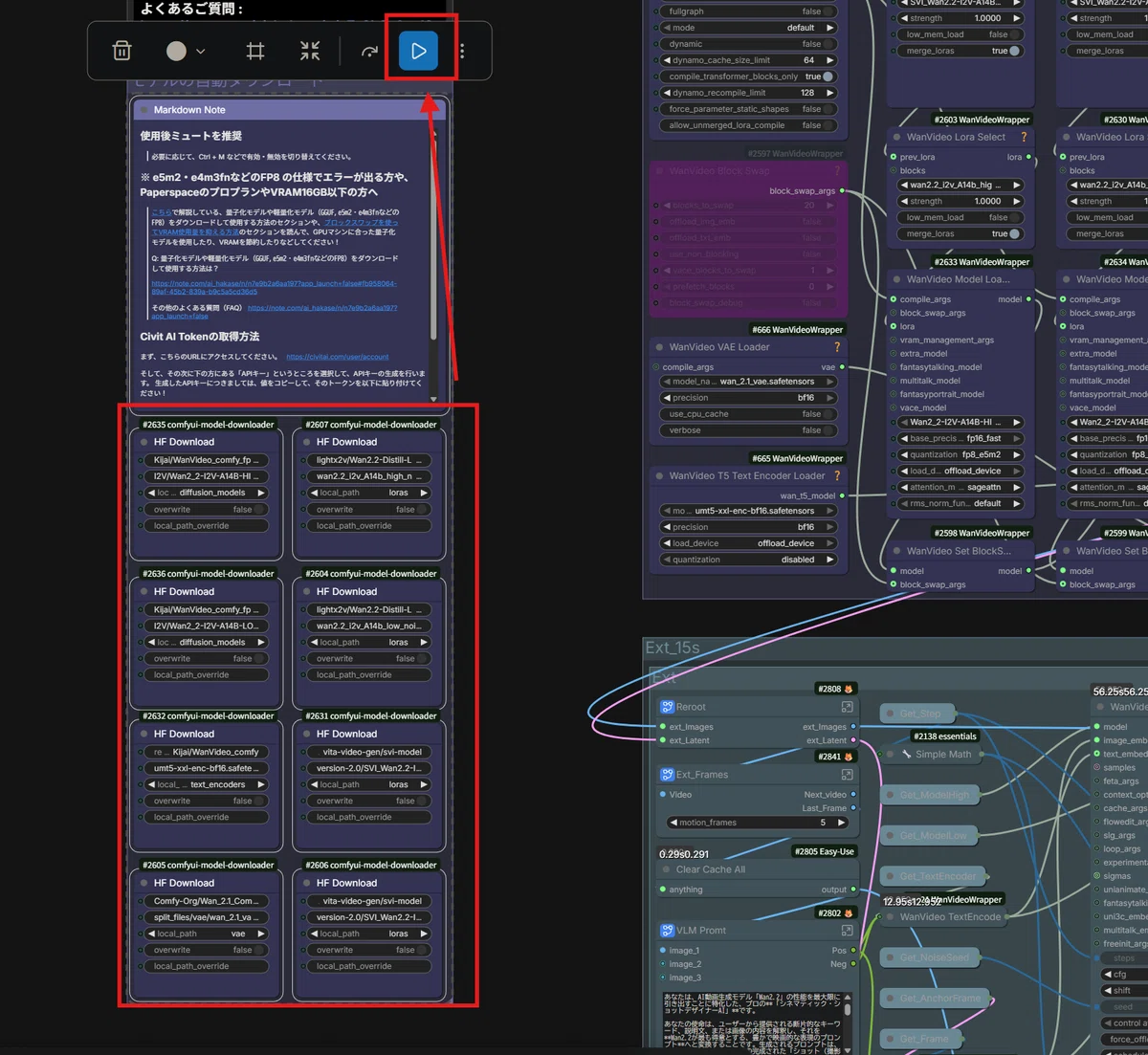1148x1055 pixels.
Task: Open the mode default dropdown
Action: tap(747, 28)
